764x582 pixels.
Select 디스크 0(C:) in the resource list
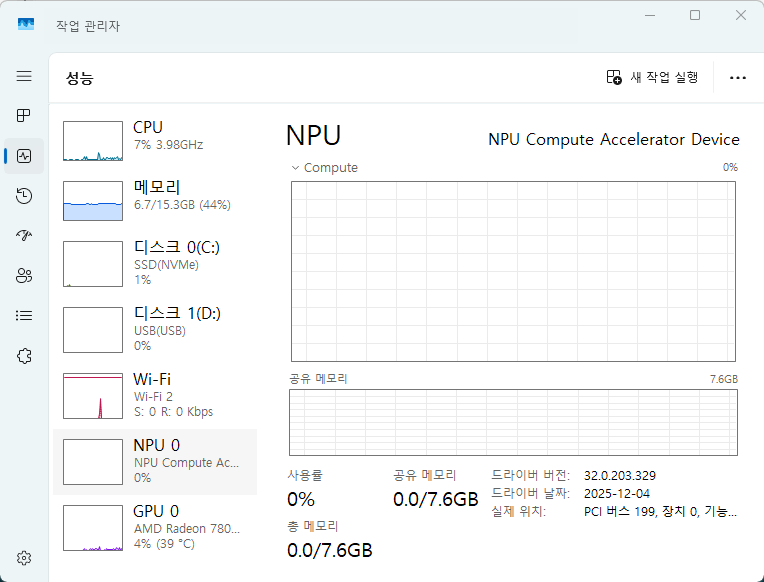(x=155, y=263)
